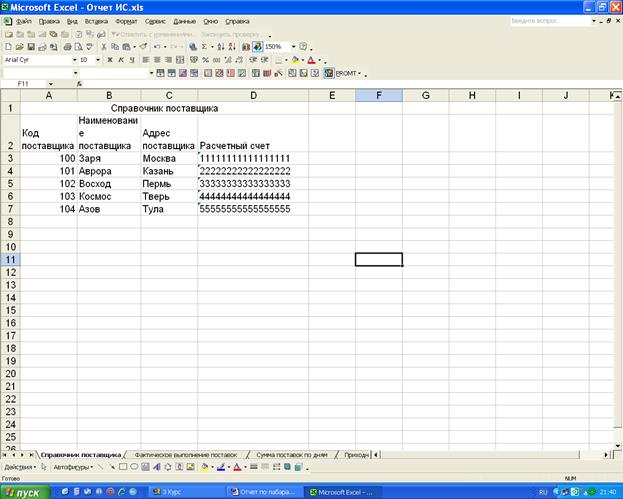This screenshot has width=623, height=499.
Task: Toggle Align Right button
Action: [x=168, y=60]
